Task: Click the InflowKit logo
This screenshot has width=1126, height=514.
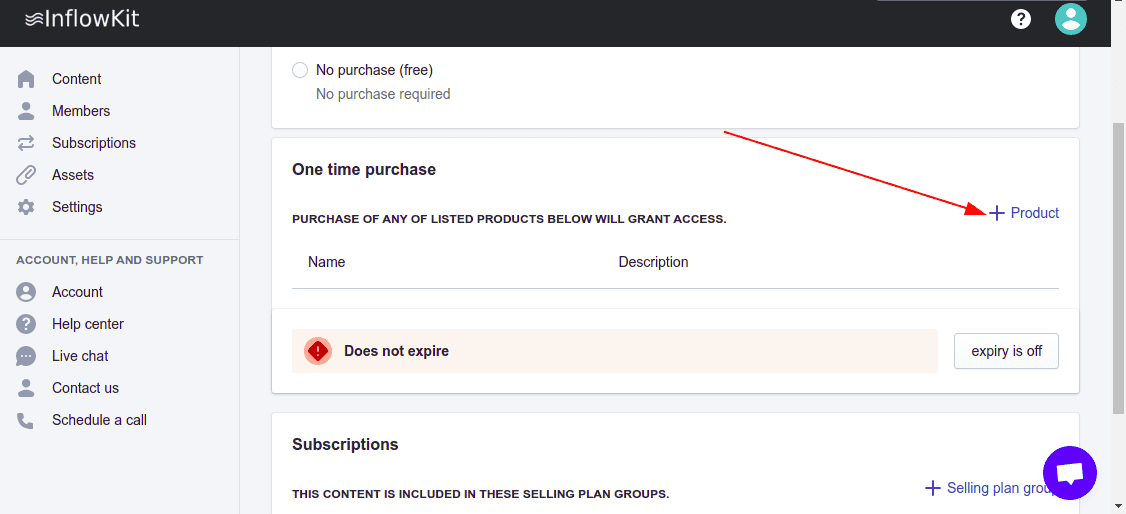Action: pyautogui.click(x=82, y=19)
